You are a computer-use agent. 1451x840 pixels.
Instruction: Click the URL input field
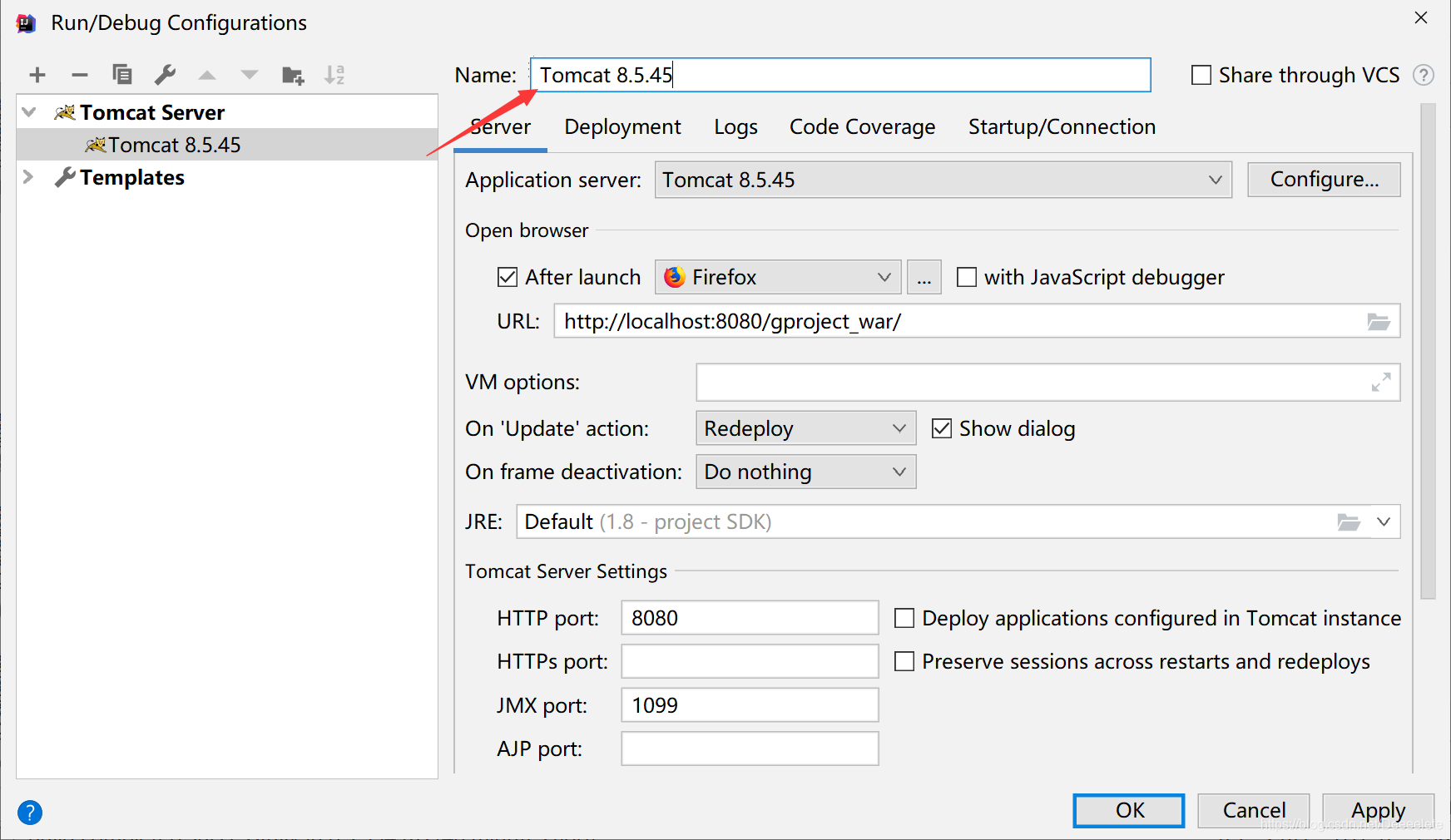[x=977, y=321]
